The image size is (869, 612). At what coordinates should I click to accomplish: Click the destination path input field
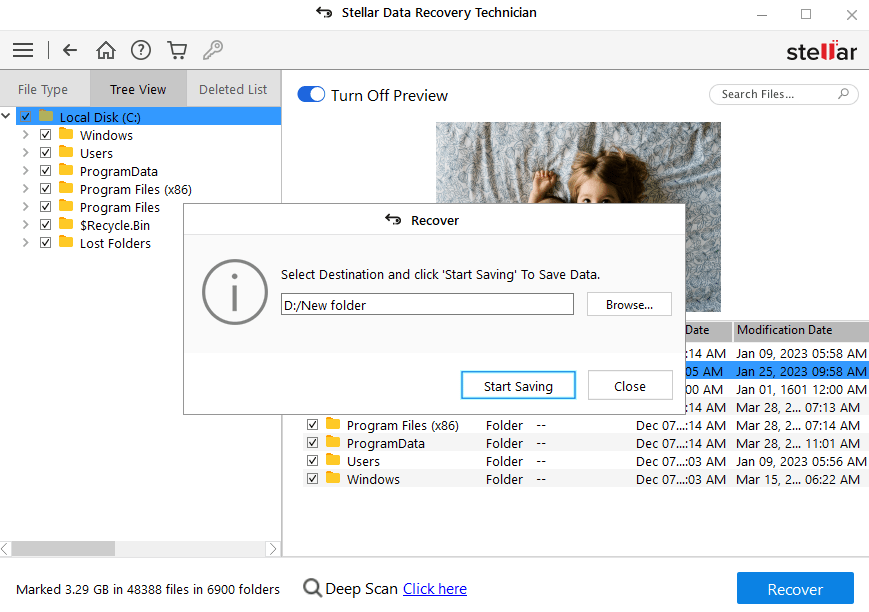(x=427, y=304)
